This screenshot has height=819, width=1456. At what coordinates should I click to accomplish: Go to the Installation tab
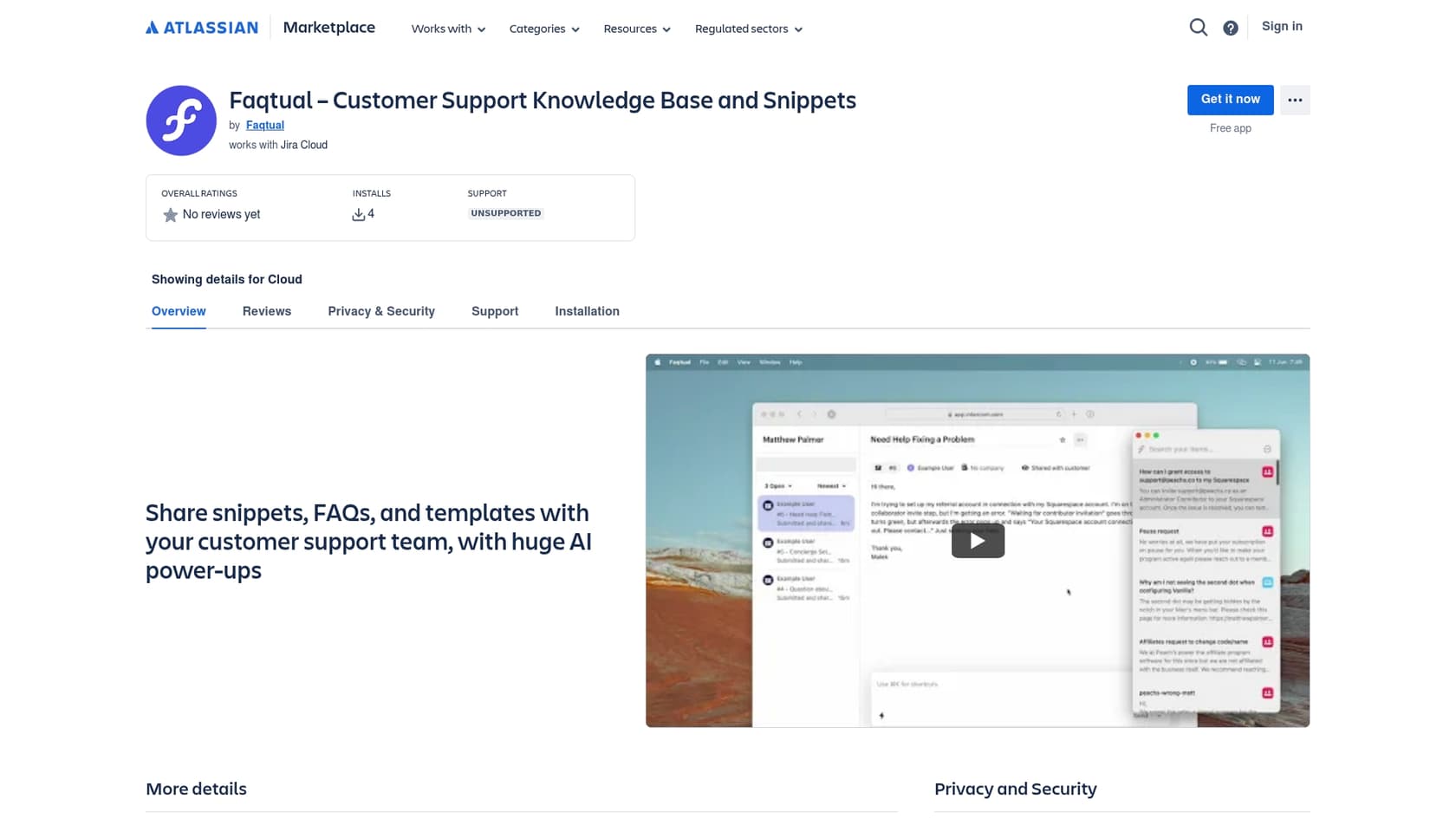[587, 311]
